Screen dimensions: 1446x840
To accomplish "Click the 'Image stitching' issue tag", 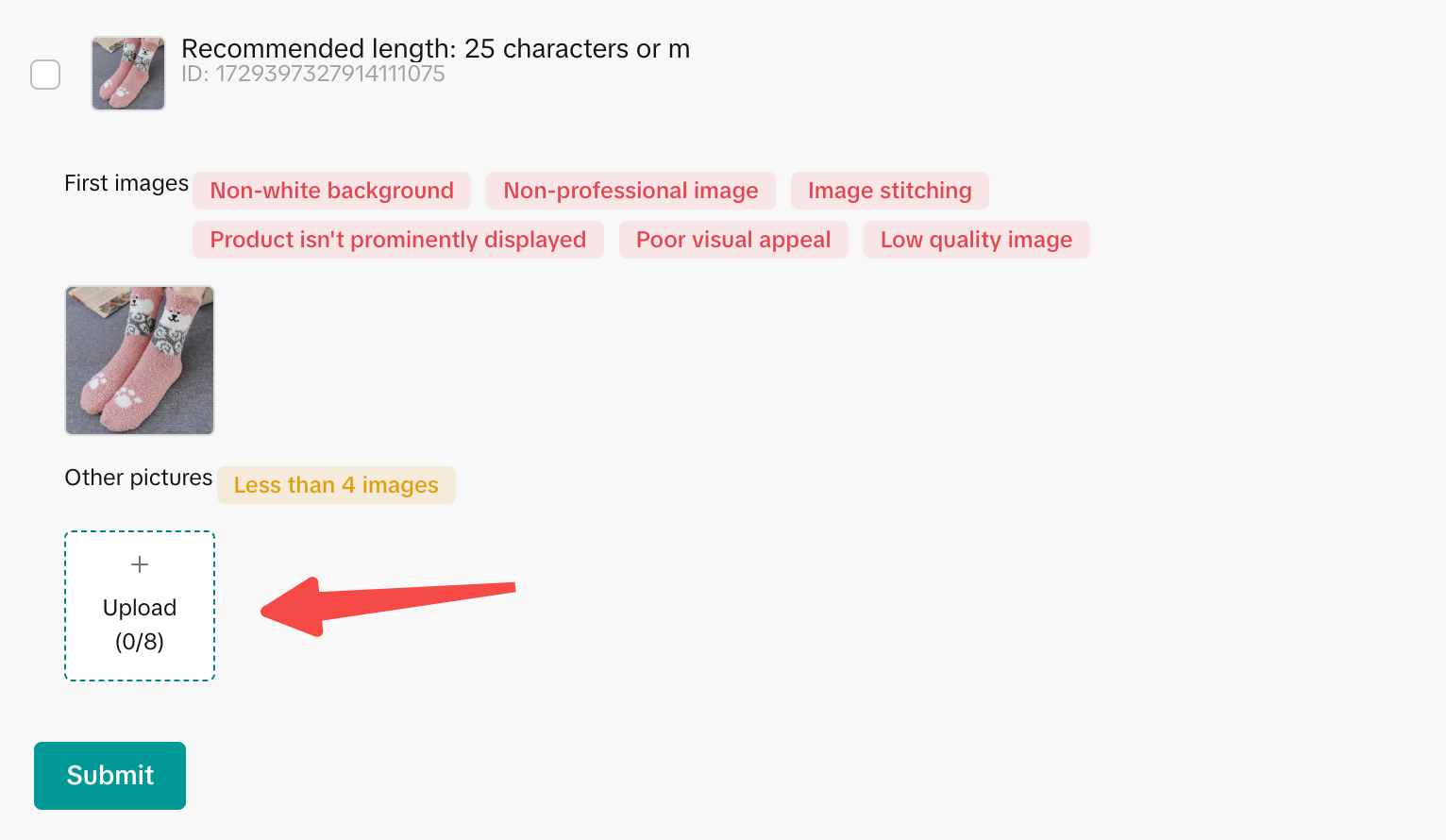I will [x=889, y=191].
